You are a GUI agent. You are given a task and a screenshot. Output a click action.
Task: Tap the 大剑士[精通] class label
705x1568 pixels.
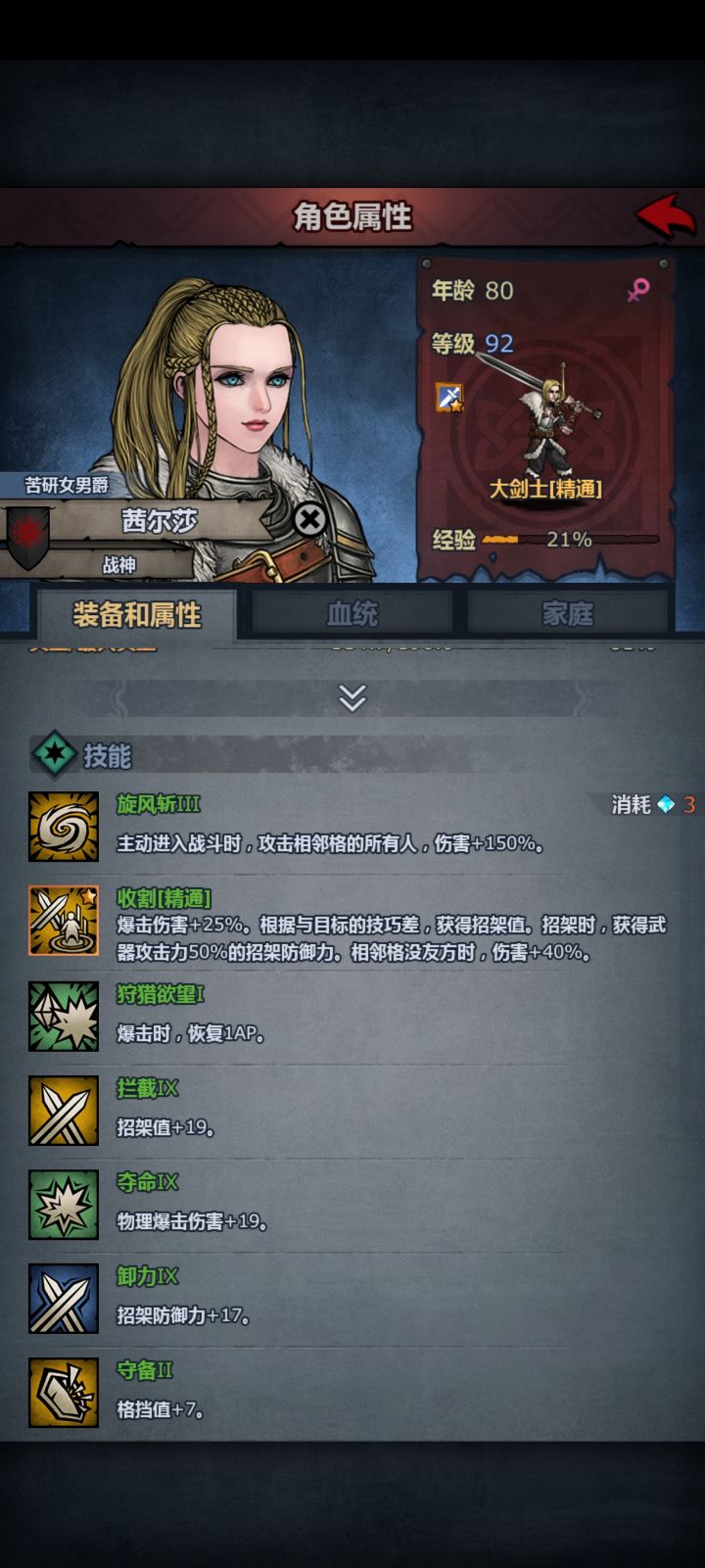546,488
